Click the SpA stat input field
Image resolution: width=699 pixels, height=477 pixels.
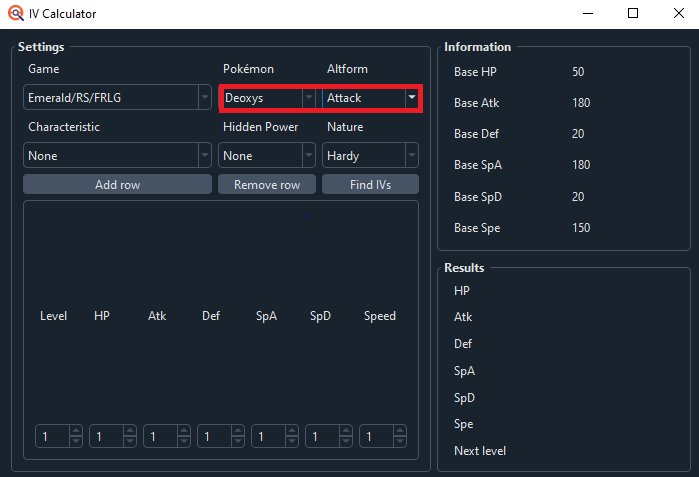pos(268,436)
